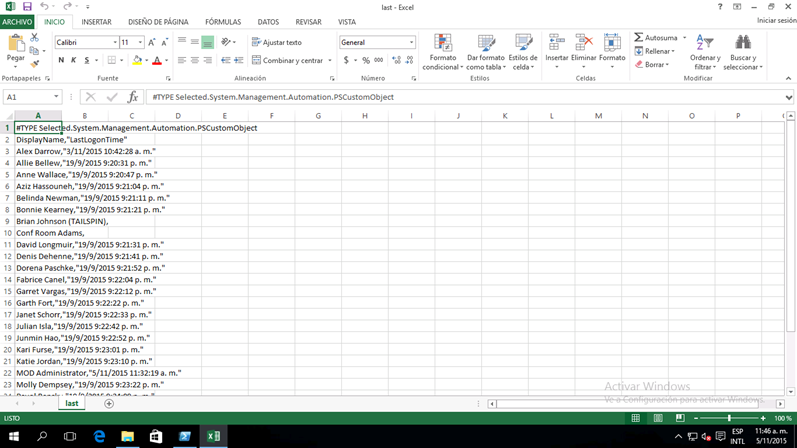Click the text orientation icon

[226, 43]
